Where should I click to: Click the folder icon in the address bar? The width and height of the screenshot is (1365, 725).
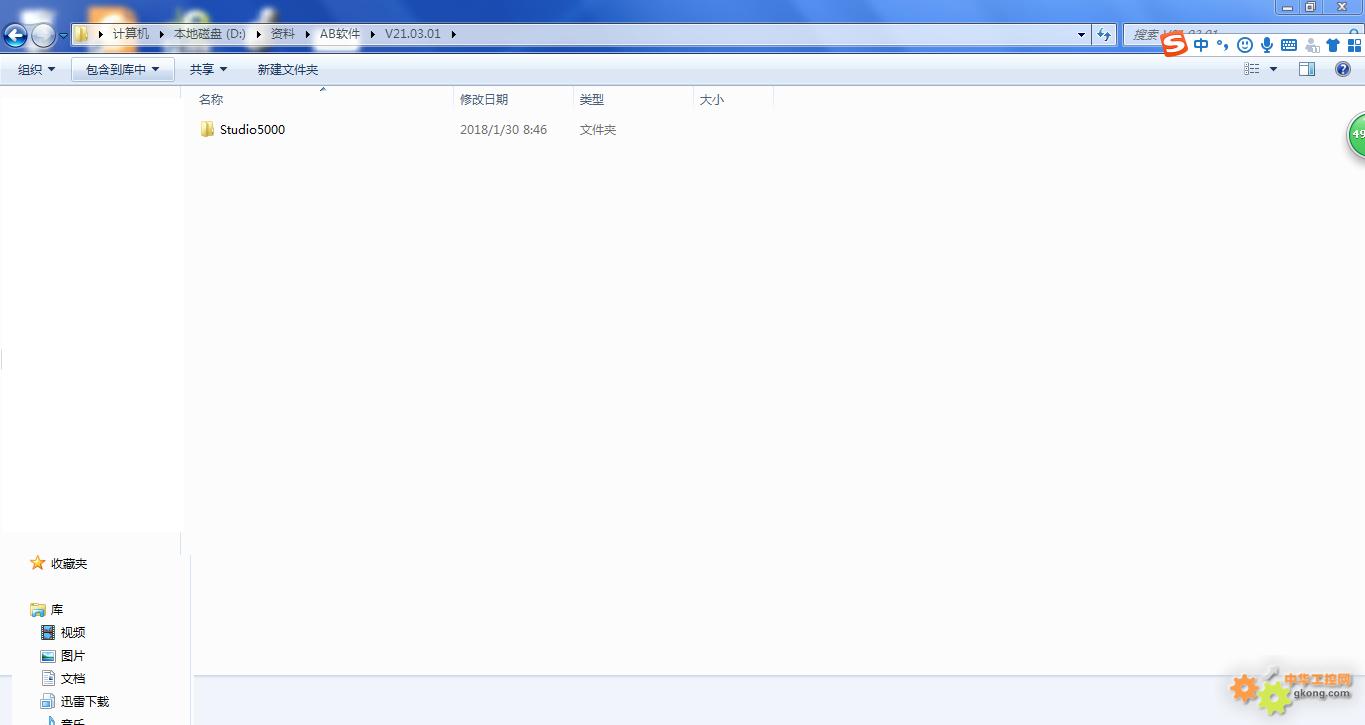tap(82, 34)
